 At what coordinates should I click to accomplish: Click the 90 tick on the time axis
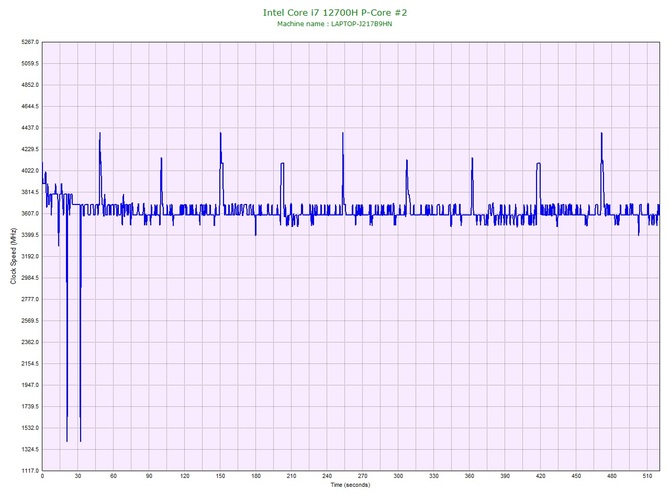point(149,476)
